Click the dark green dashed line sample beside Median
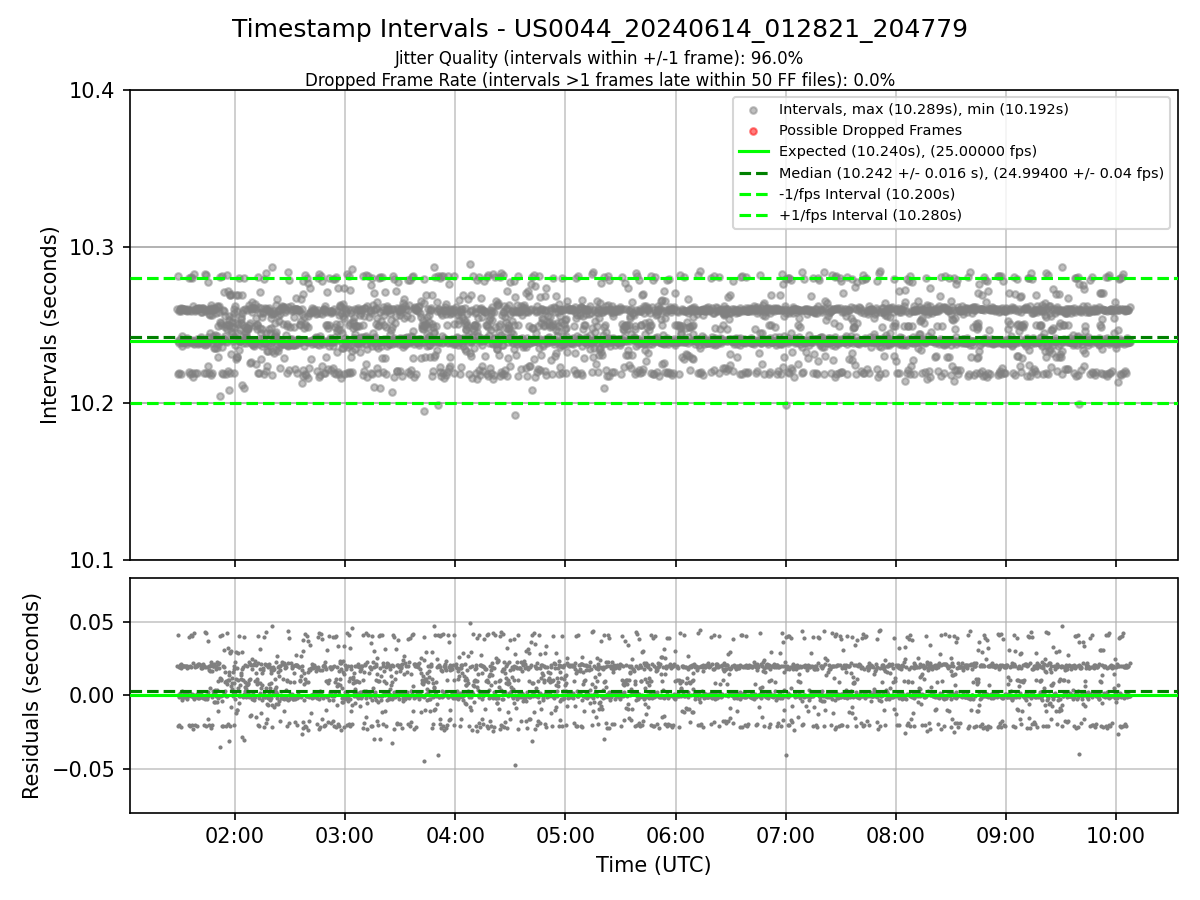This screenshot has width=1200, height=900. click(x=754, y=173)
